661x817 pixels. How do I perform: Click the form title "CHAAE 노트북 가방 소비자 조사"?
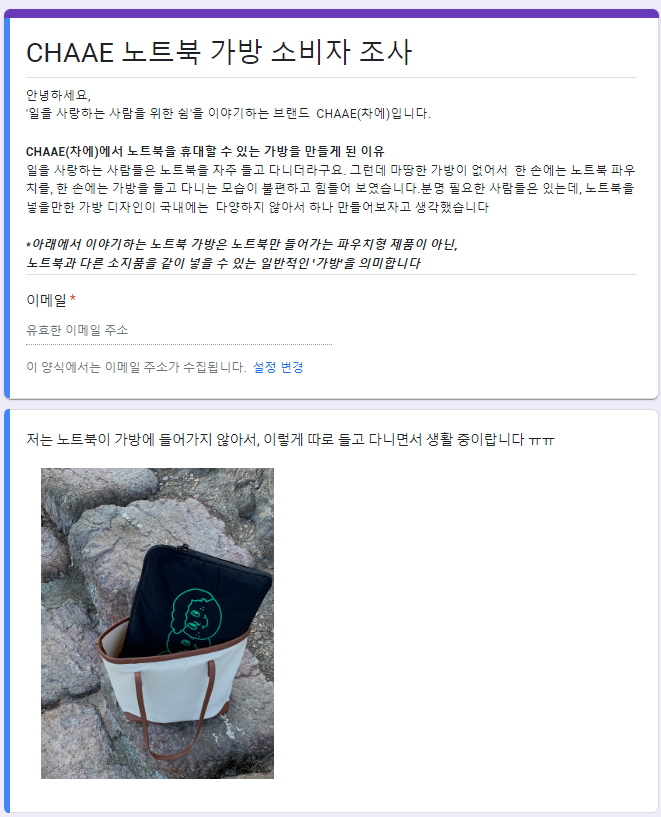pyautogui.click(x=219, y=52)
